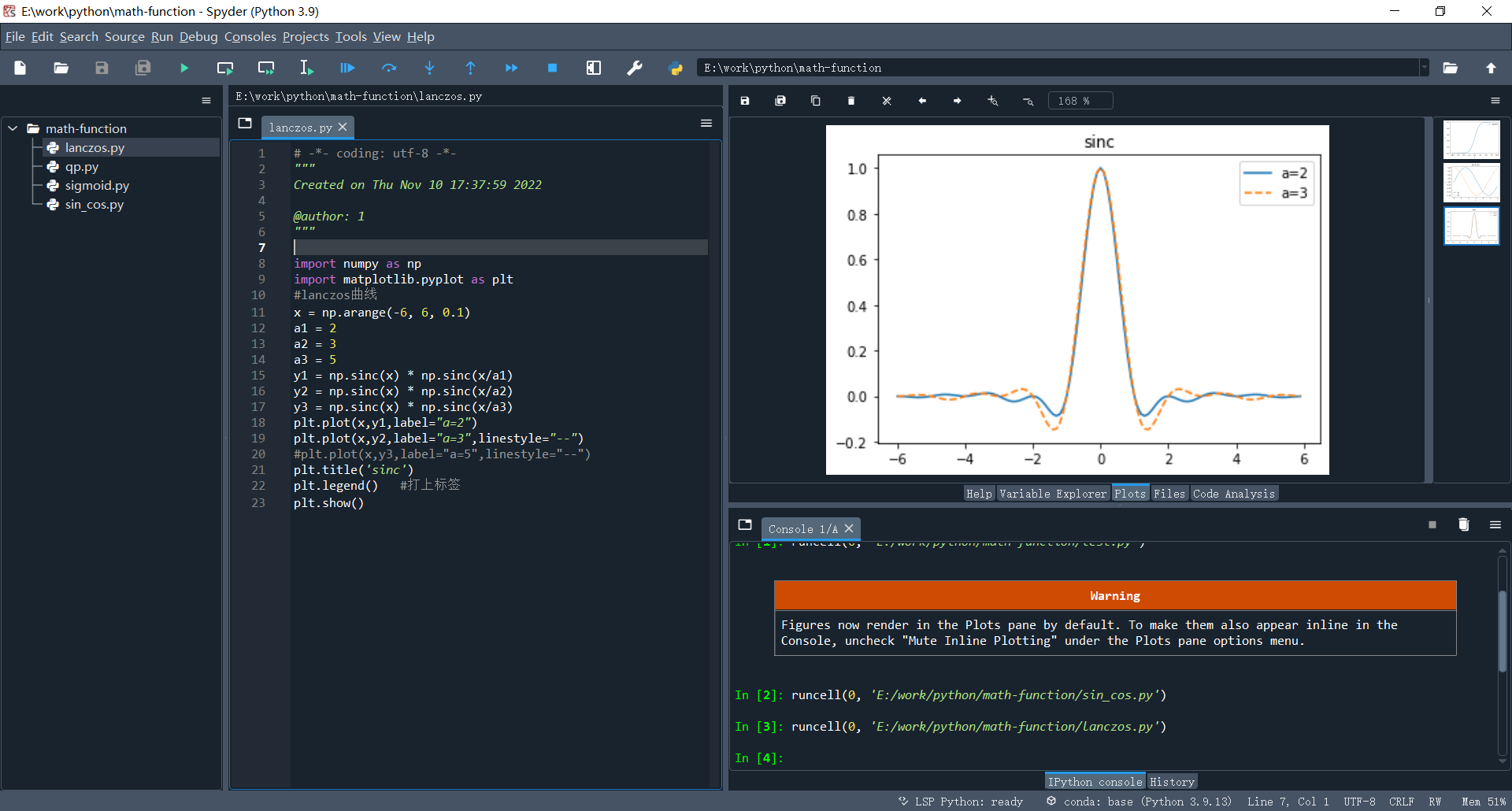Switch to the Variable Explorer tab
Screen dimensions: 1512x811
pyautogui.click(x=1052, y=494)
